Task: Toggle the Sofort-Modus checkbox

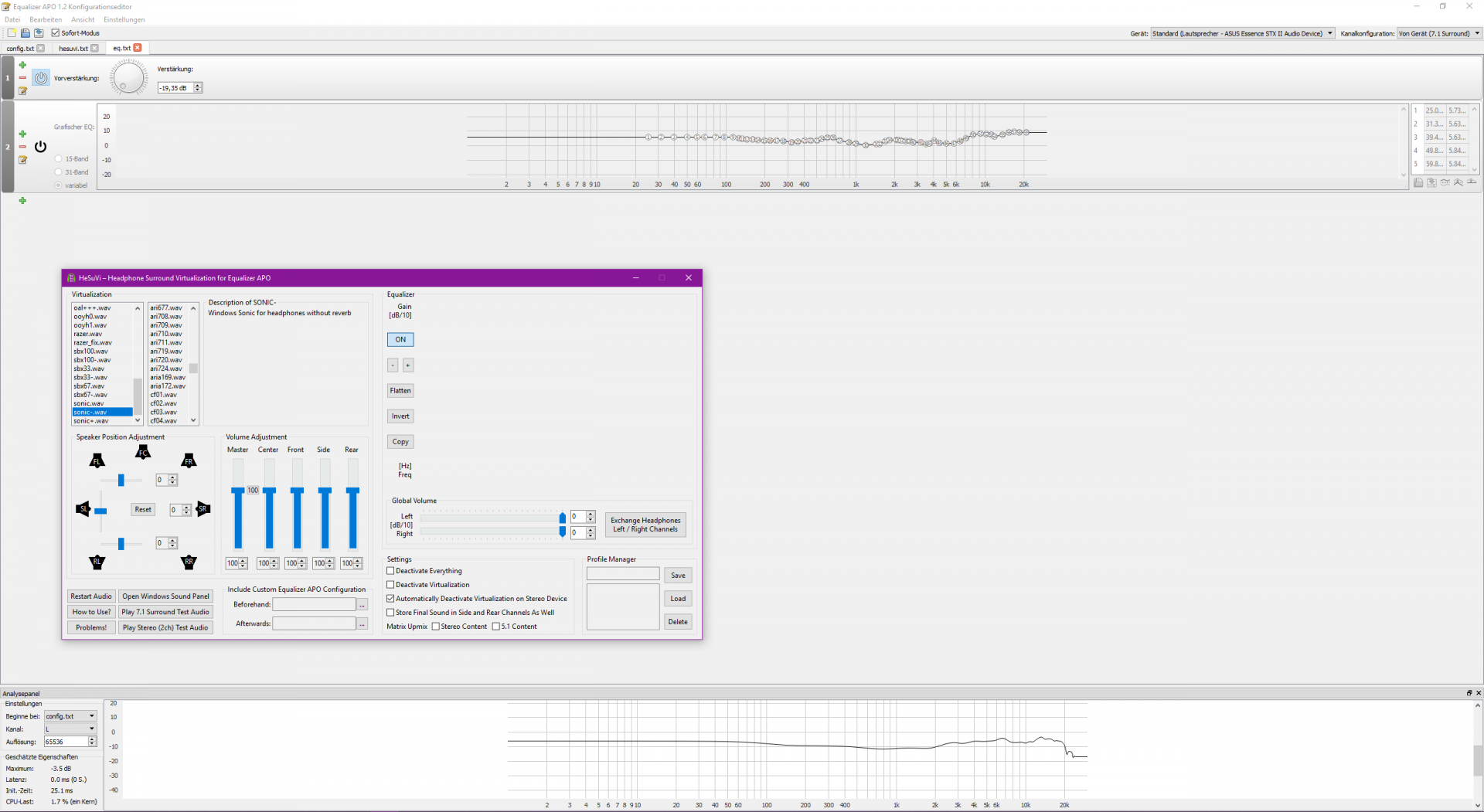Action: tap(56, 33)
